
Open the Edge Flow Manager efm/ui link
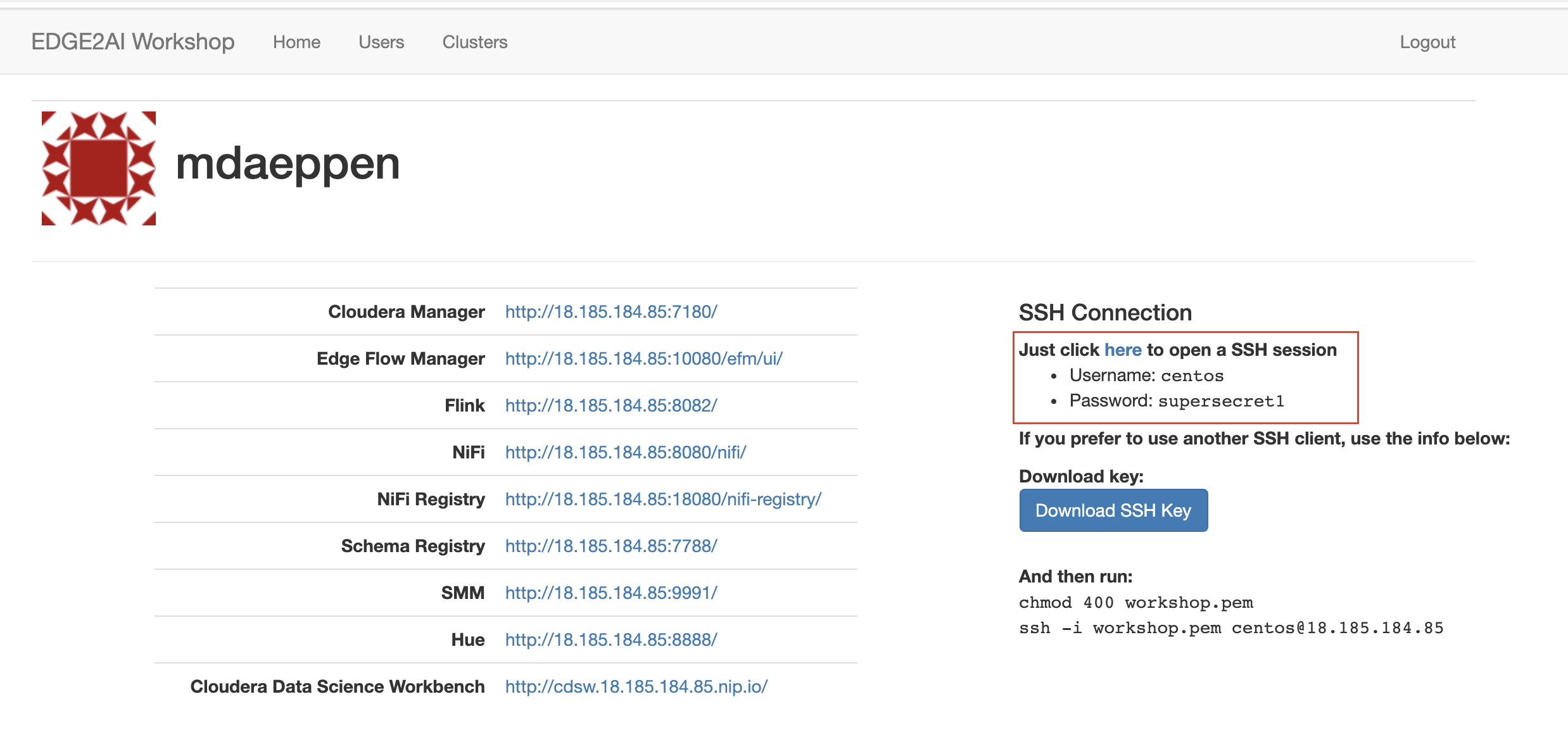coord(644,358)
